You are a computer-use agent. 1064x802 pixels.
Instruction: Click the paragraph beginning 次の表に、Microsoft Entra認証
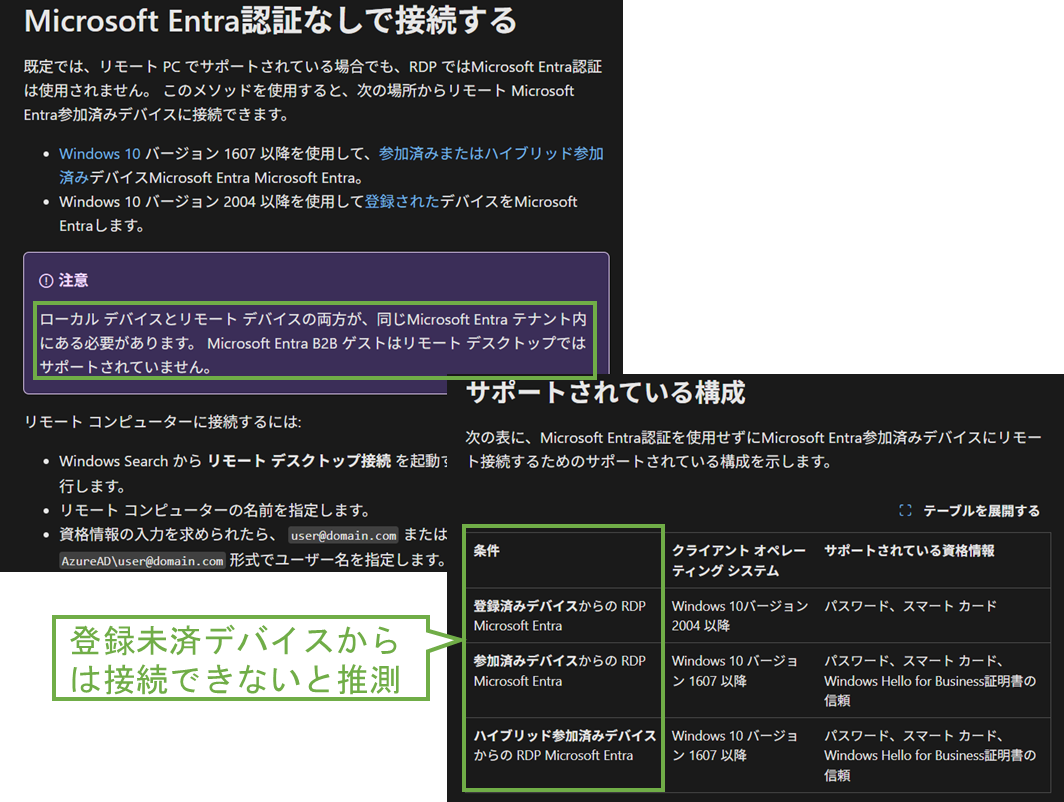coord(753,449)
